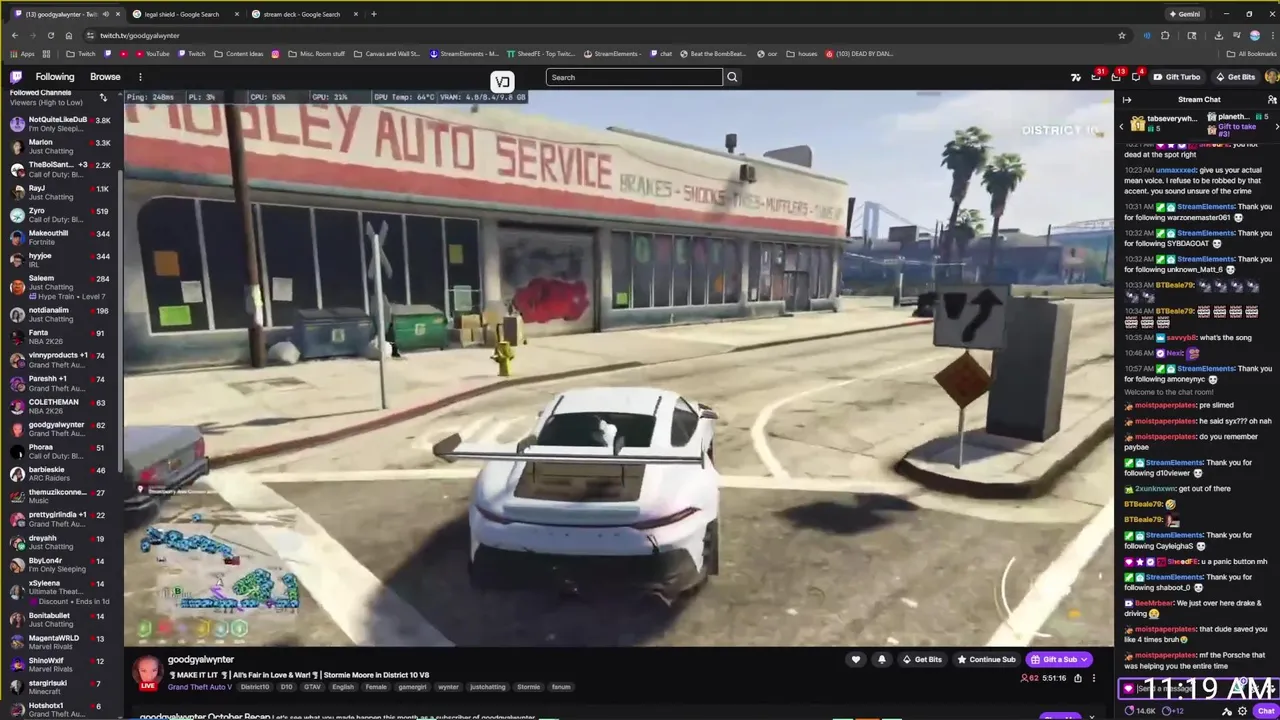1280x720 pixels.
Task: Click the English stream tag
Action: pos(343,687)
